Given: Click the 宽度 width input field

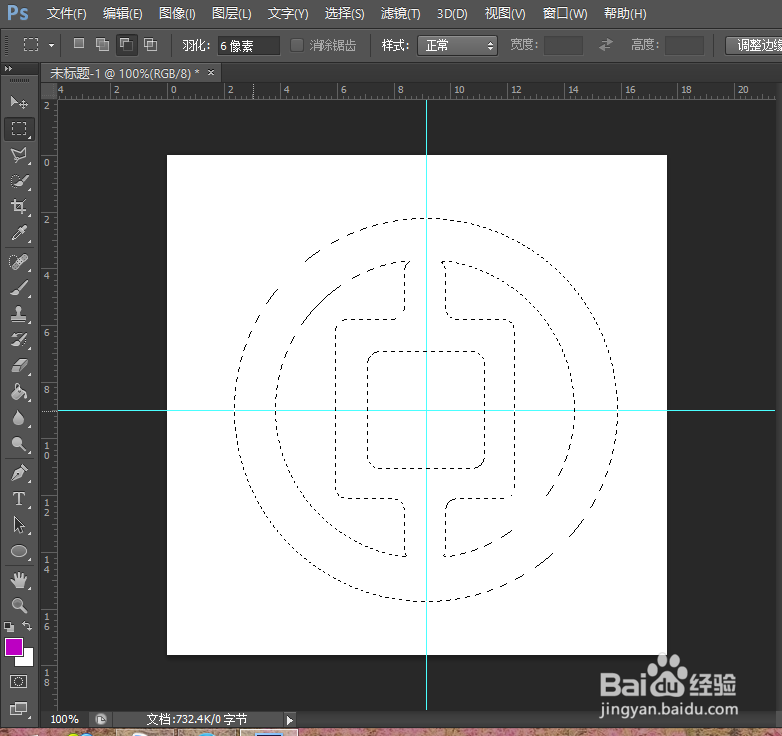Looking at the screenshot, I should click(x=563, y=45).
